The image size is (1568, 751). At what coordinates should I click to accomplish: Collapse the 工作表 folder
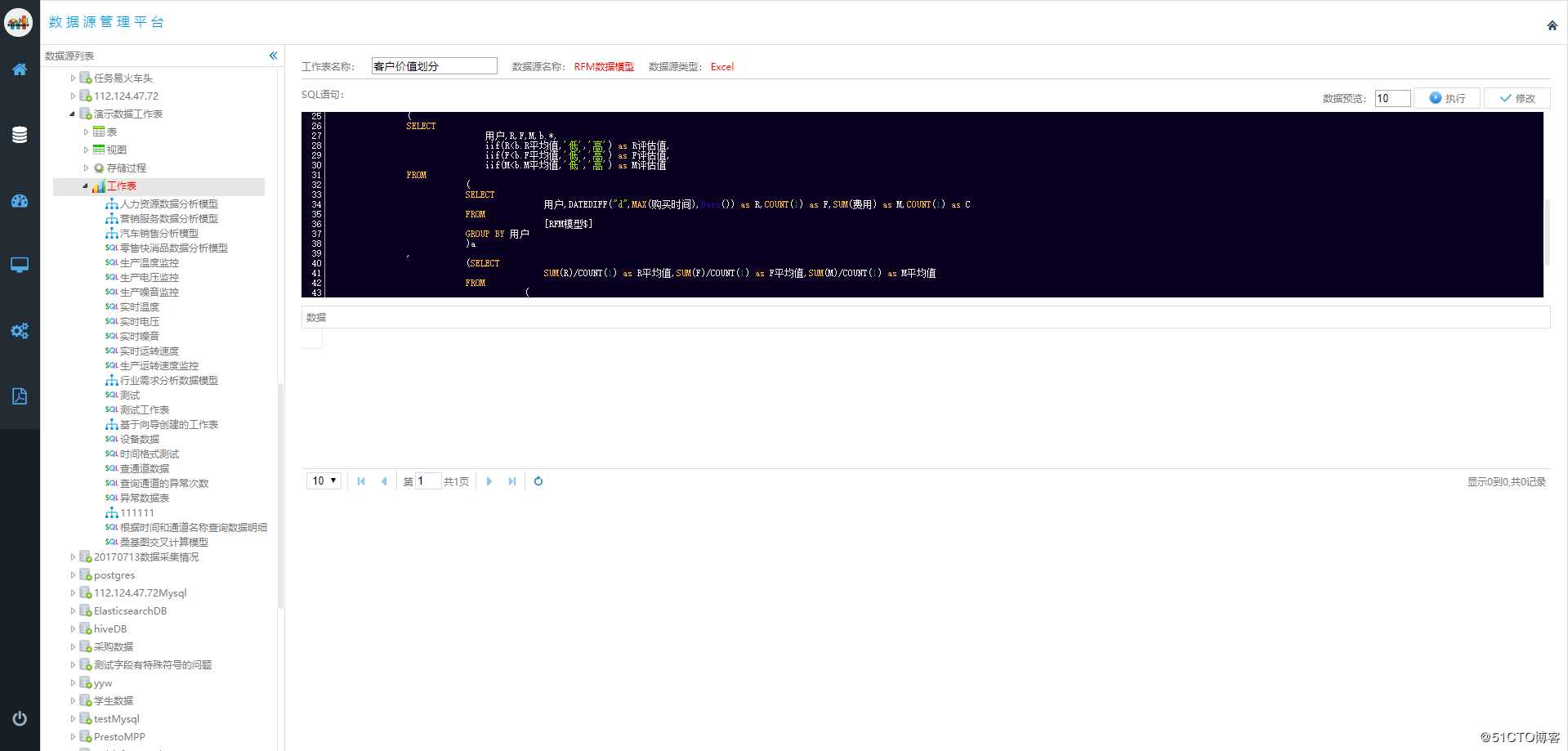pos(86,186)
